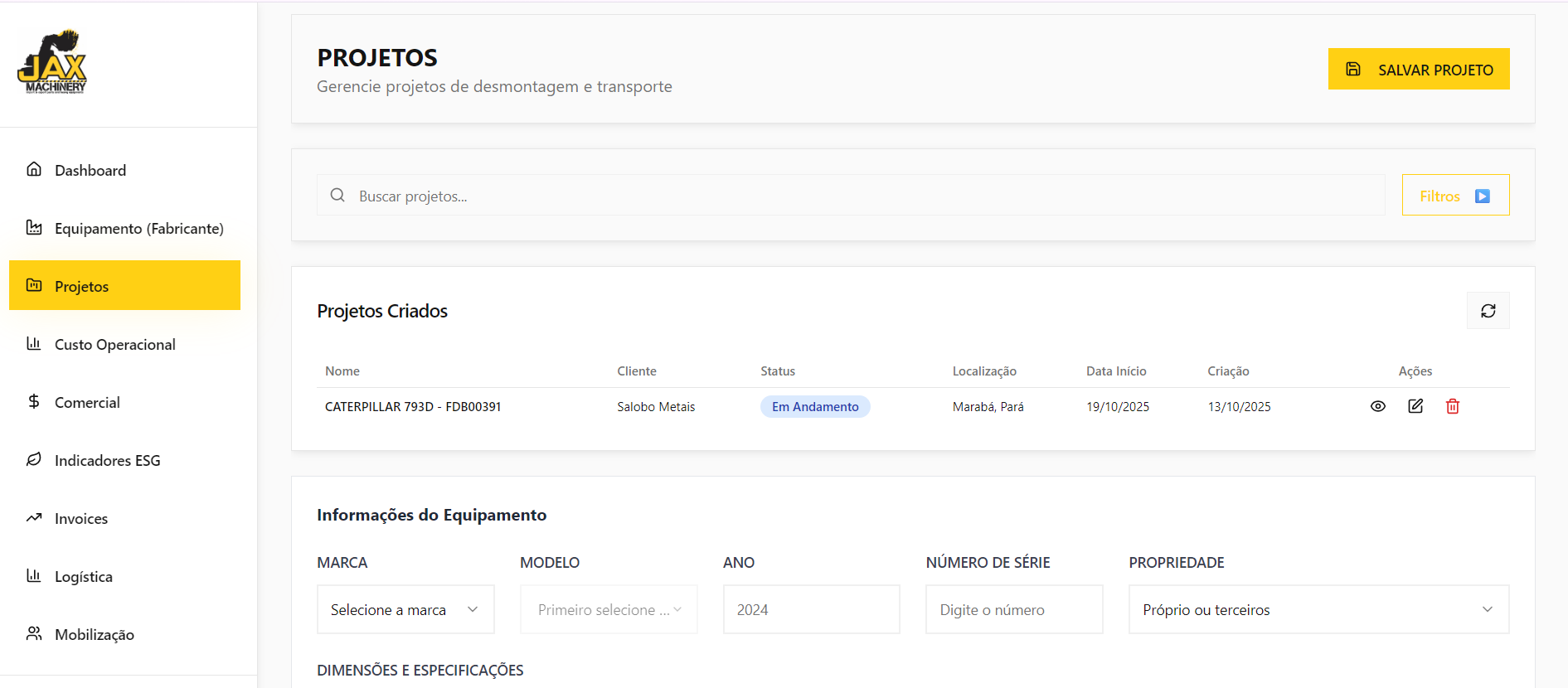
Task: Click the magnifier icon in the search bar
Action: click(337, 195)
